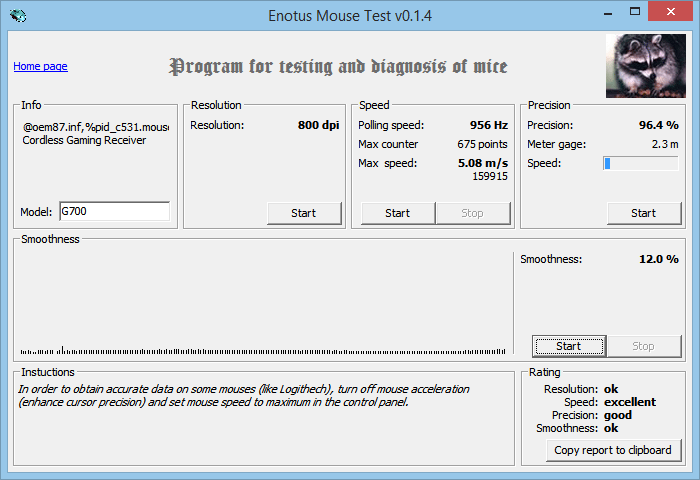
Task: Click the 675 points max counter value
Action: pos(482,144)
